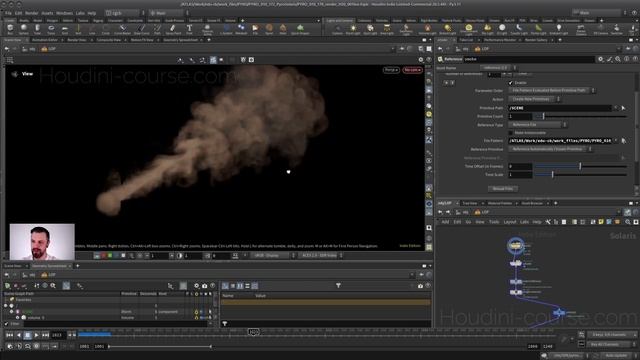640x360 pixels.
Task: Toggle the Filter checkbox in scene graph
Action: 6,324
